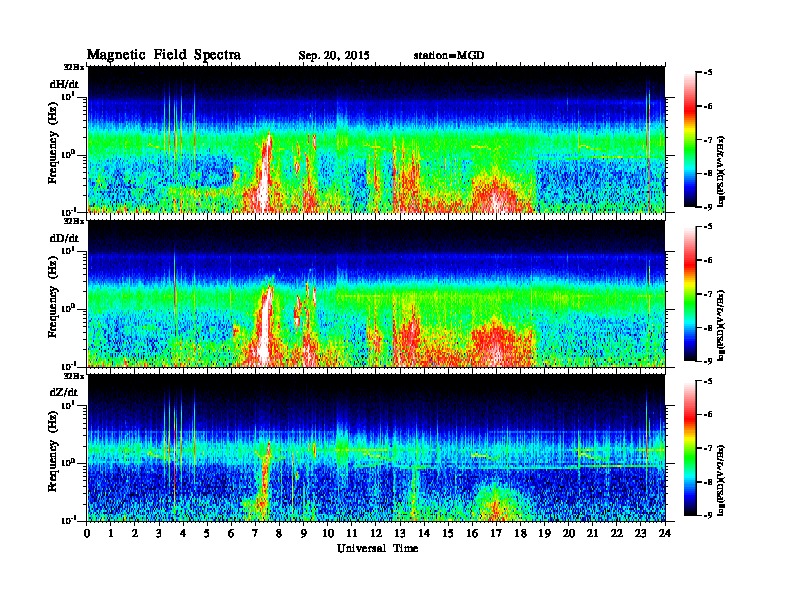Click the "-5" tick on dZ/dt color scale
The height and width of the screenshot is (612, 792).
(x=708, y=381)
